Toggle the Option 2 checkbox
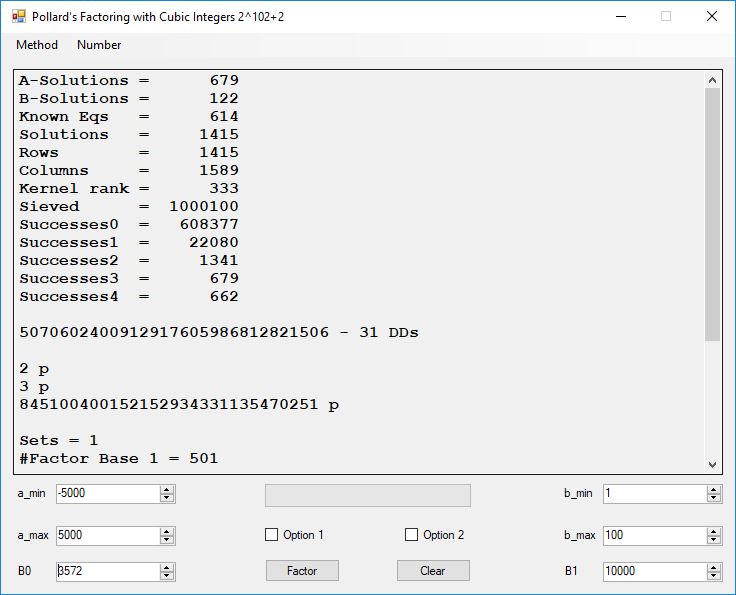The image size is (736, 595). point(412,535)
